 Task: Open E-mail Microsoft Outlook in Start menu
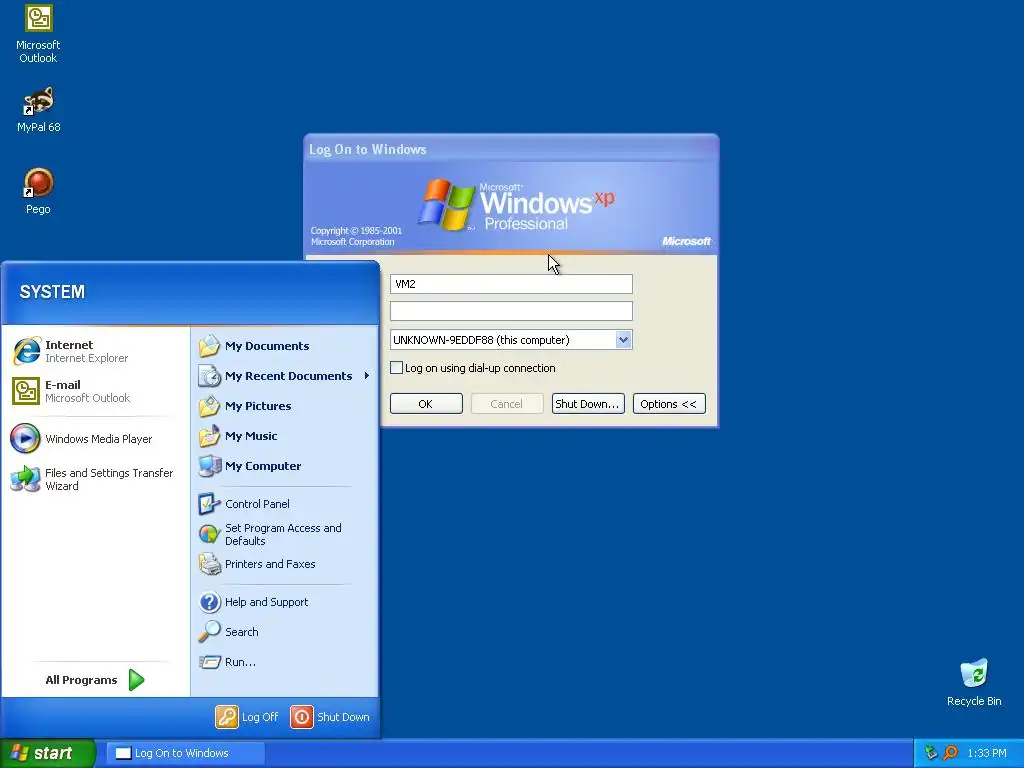click(x=98, y=391)
